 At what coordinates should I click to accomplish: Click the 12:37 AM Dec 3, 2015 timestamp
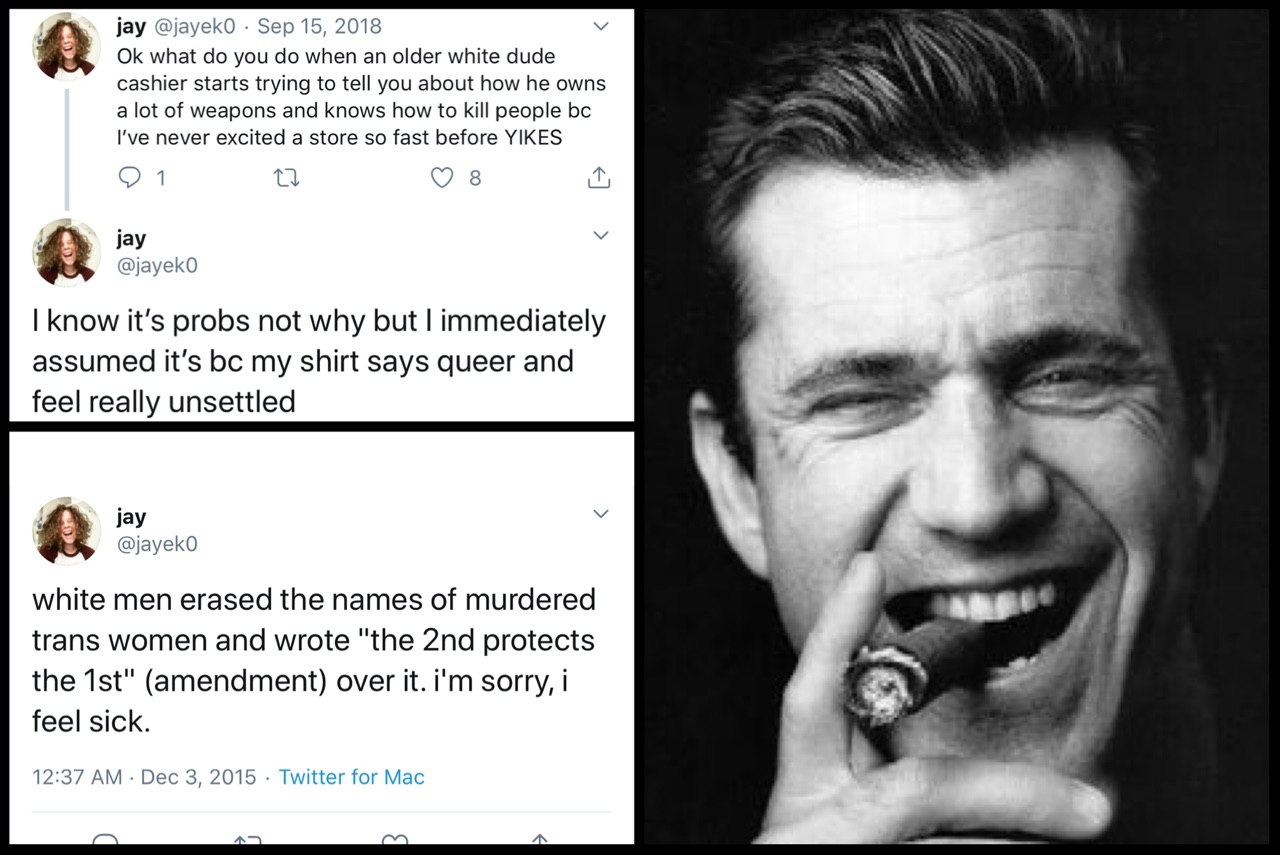[144, 777]
